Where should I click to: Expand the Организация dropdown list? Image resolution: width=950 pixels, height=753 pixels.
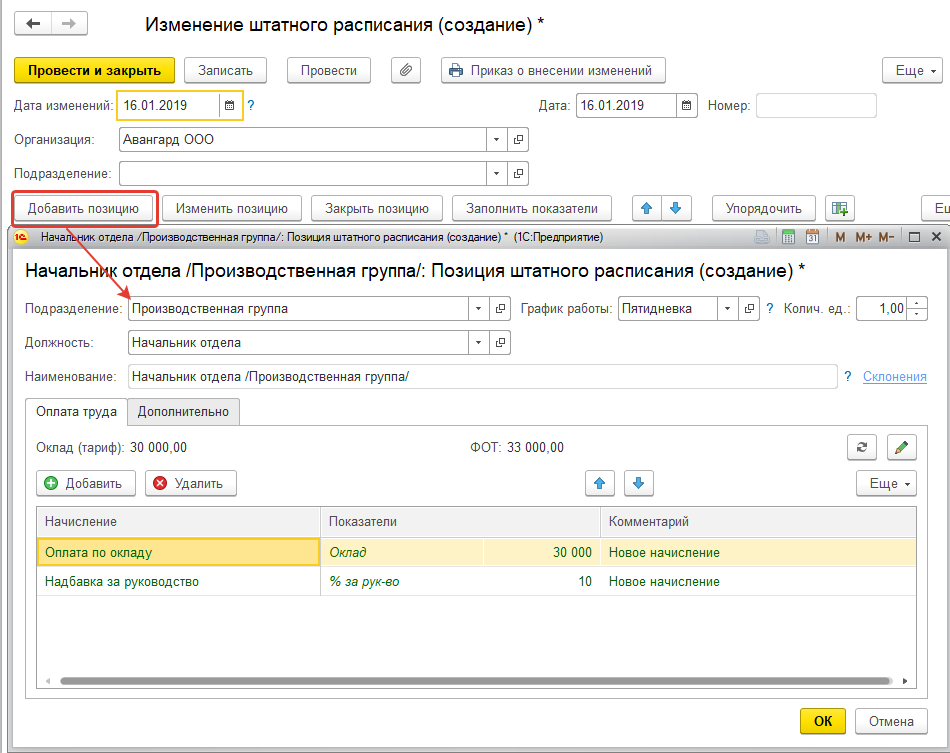[x=497, y=140]
